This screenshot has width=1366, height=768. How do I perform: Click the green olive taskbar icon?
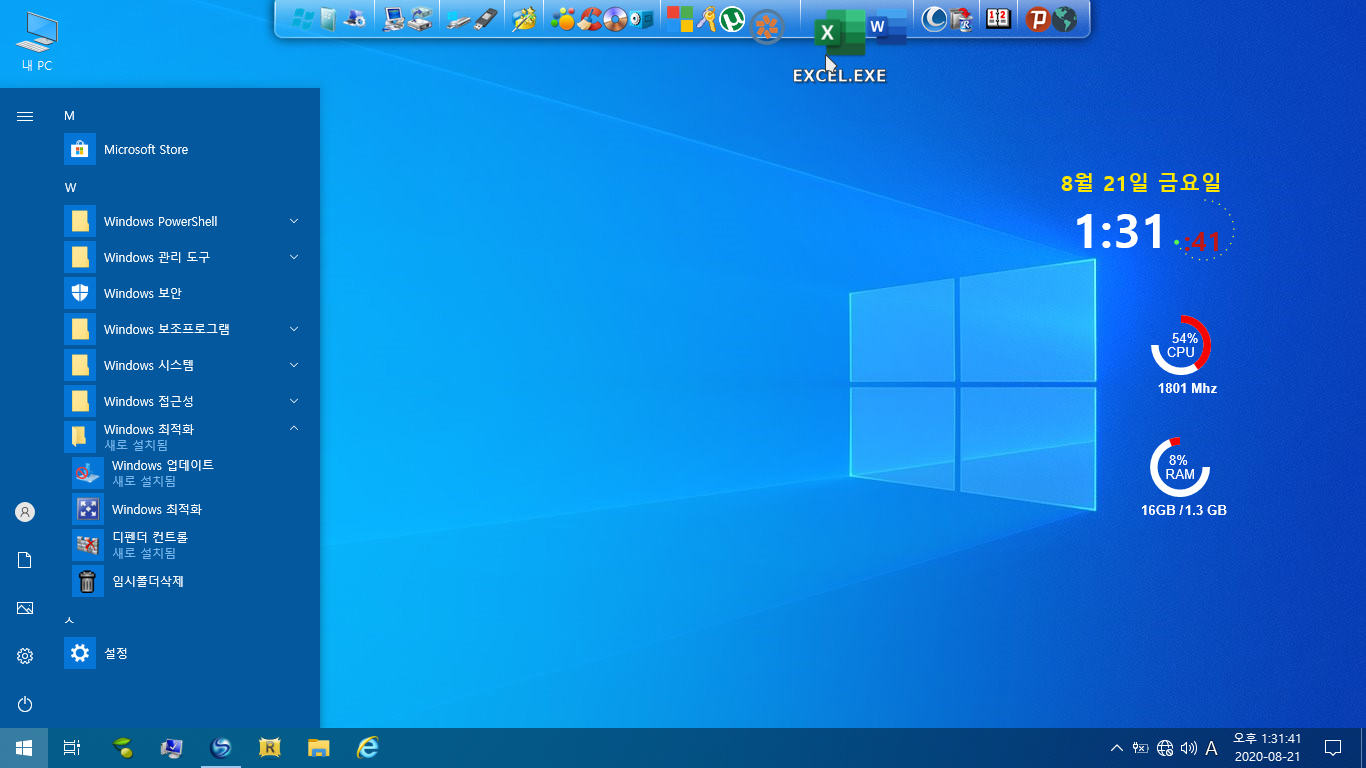point(122,748)
